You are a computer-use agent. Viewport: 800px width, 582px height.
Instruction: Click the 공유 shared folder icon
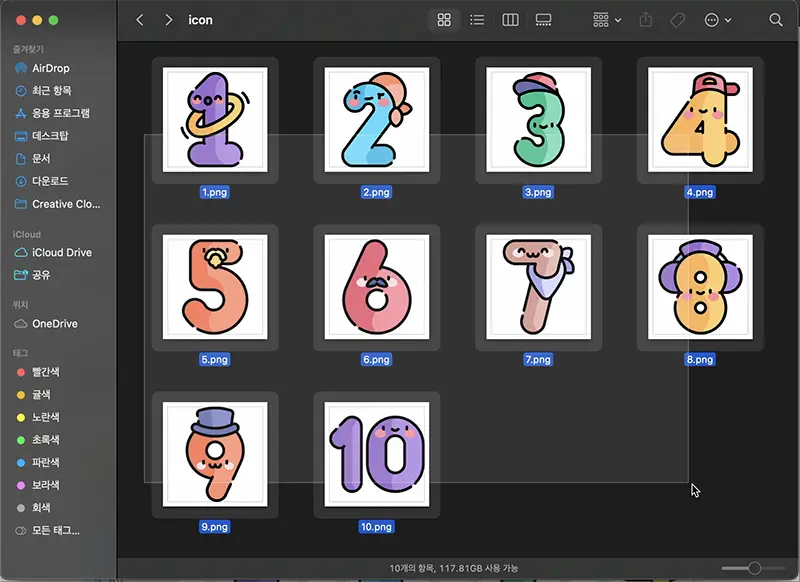point(21,275)
